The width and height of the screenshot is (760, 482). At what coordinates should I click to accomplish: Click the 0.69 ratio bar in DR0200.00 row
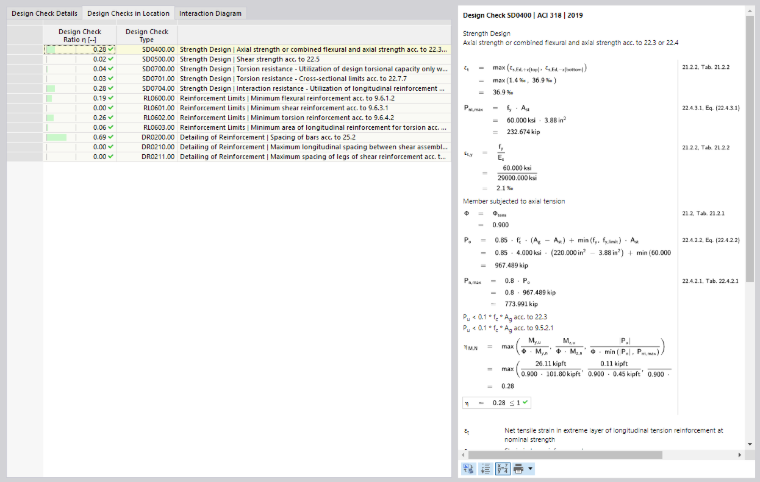click(x=56, y=137)
